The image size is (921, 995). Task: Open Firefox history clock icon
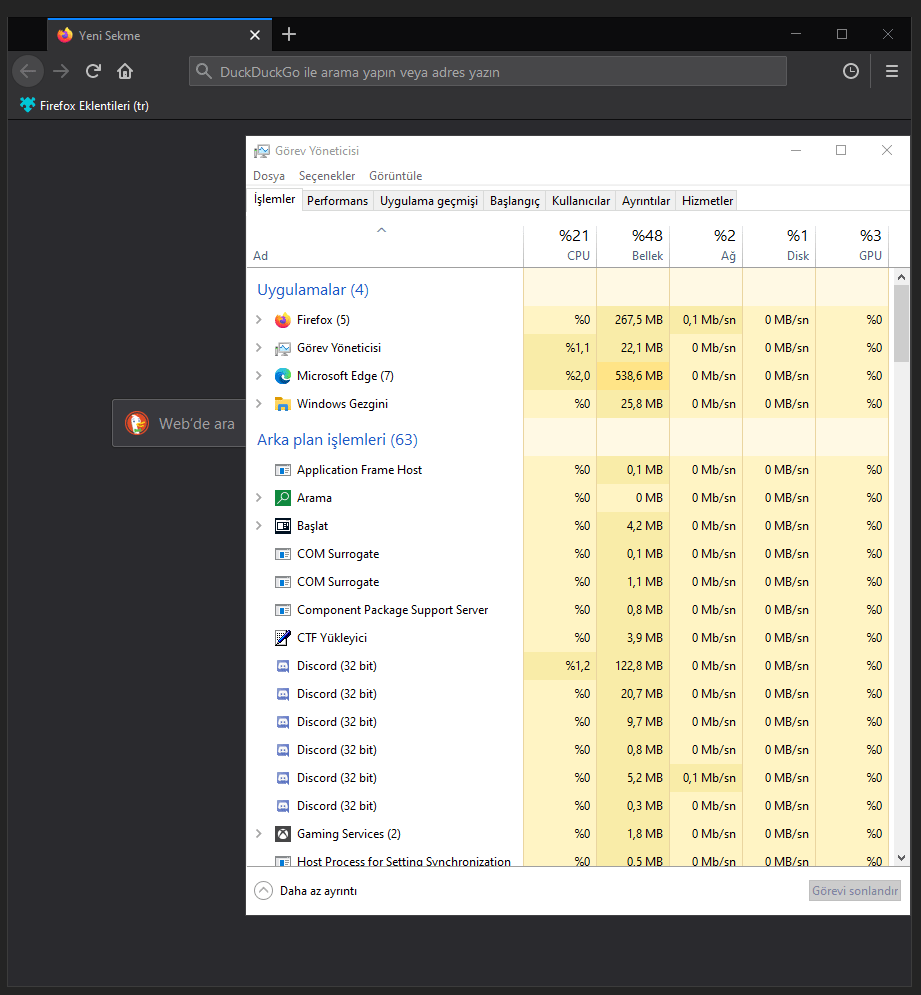coord(851,71)
